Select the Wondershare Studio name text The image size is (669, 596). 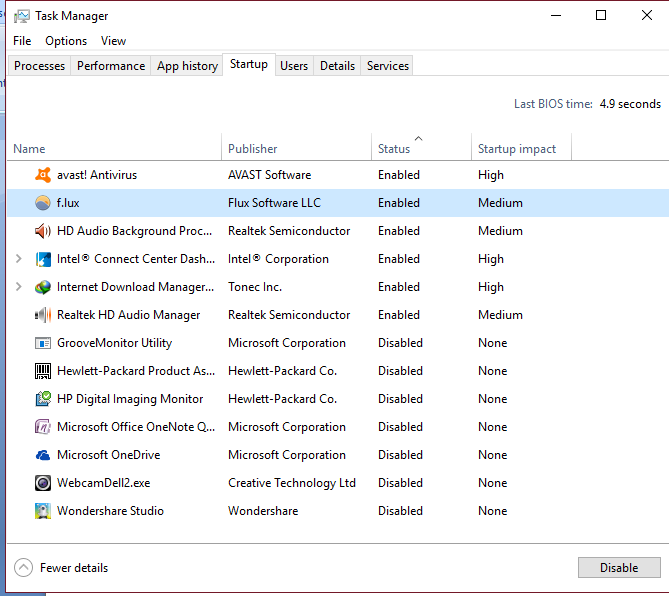tap(111, 511)
